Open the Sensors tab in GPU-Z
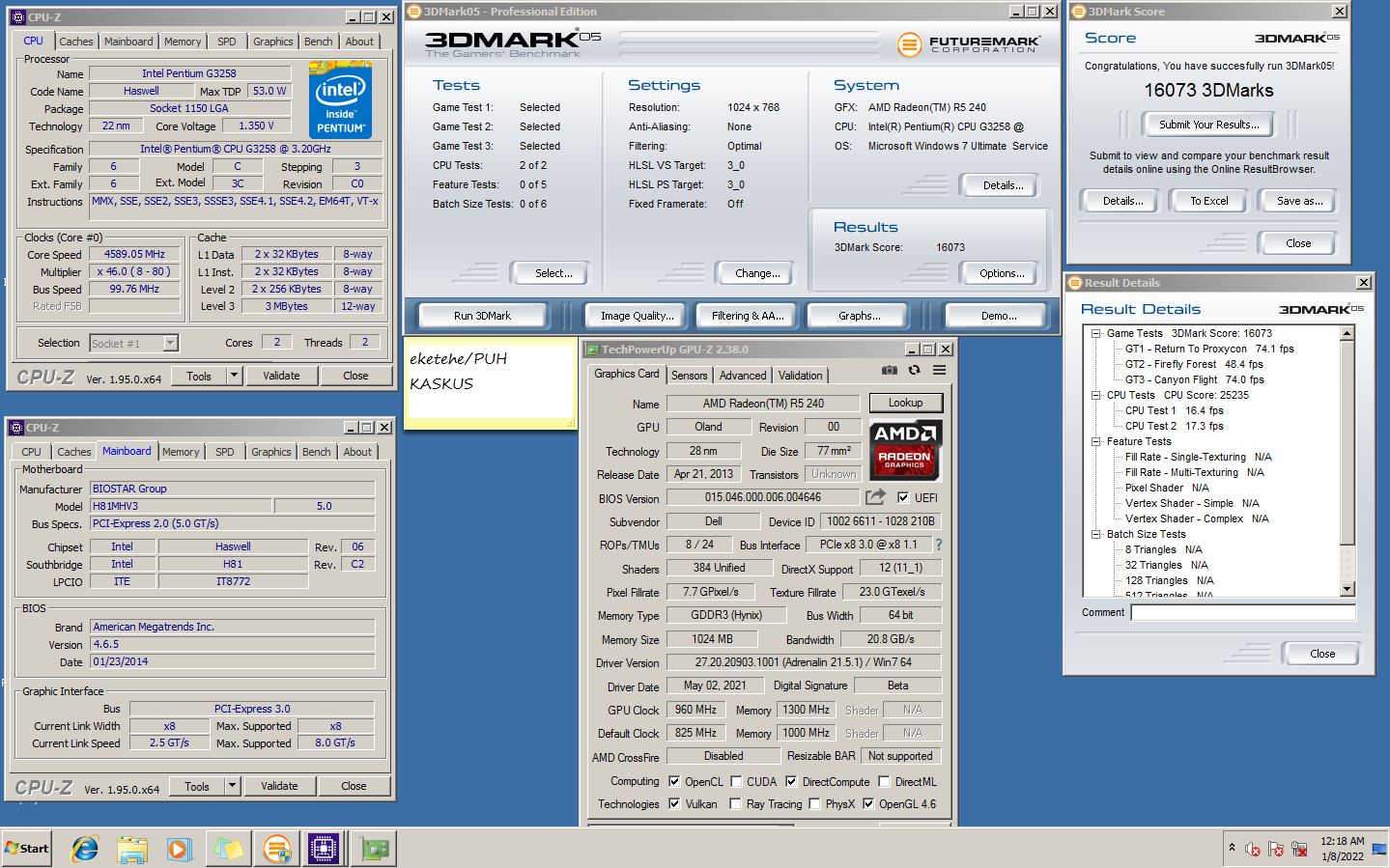The height and width of the screenshot is (868, 1390). pos(690,376)
